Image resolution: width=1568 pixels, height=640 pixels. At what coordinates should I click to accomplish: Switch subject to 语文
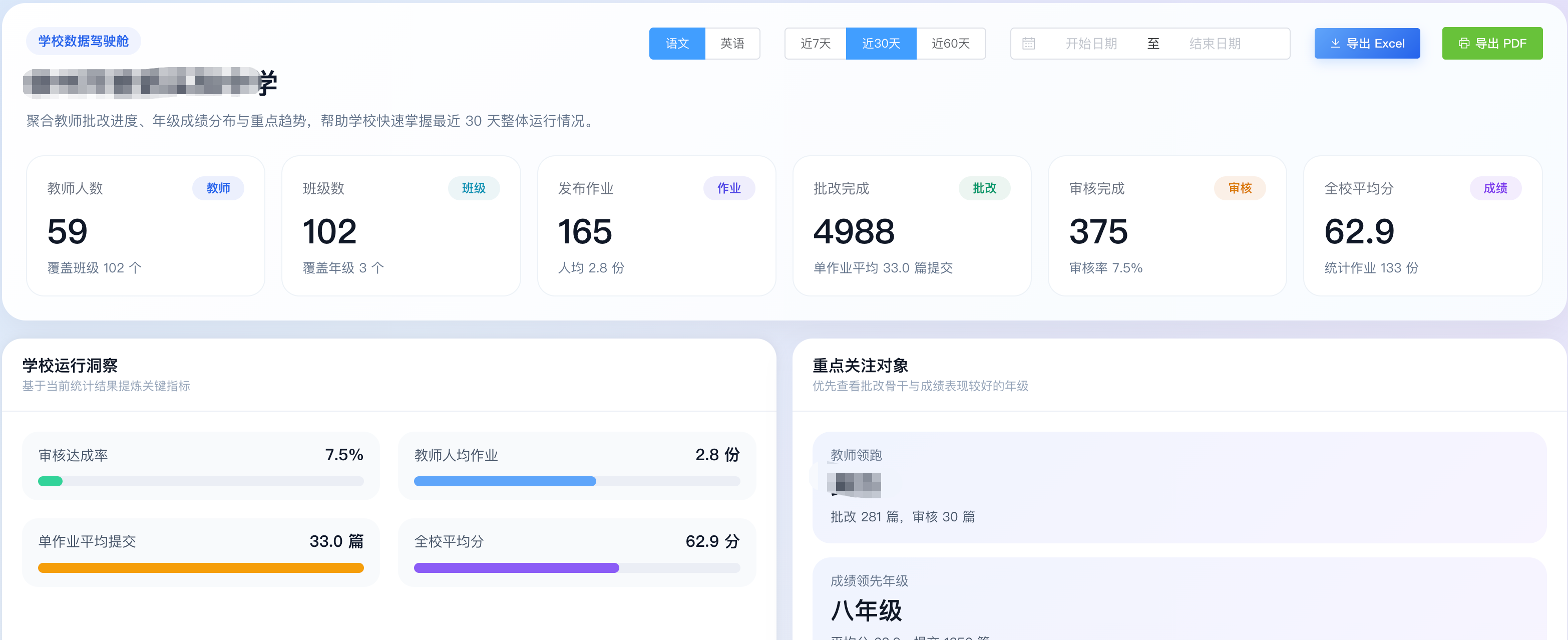677,43
